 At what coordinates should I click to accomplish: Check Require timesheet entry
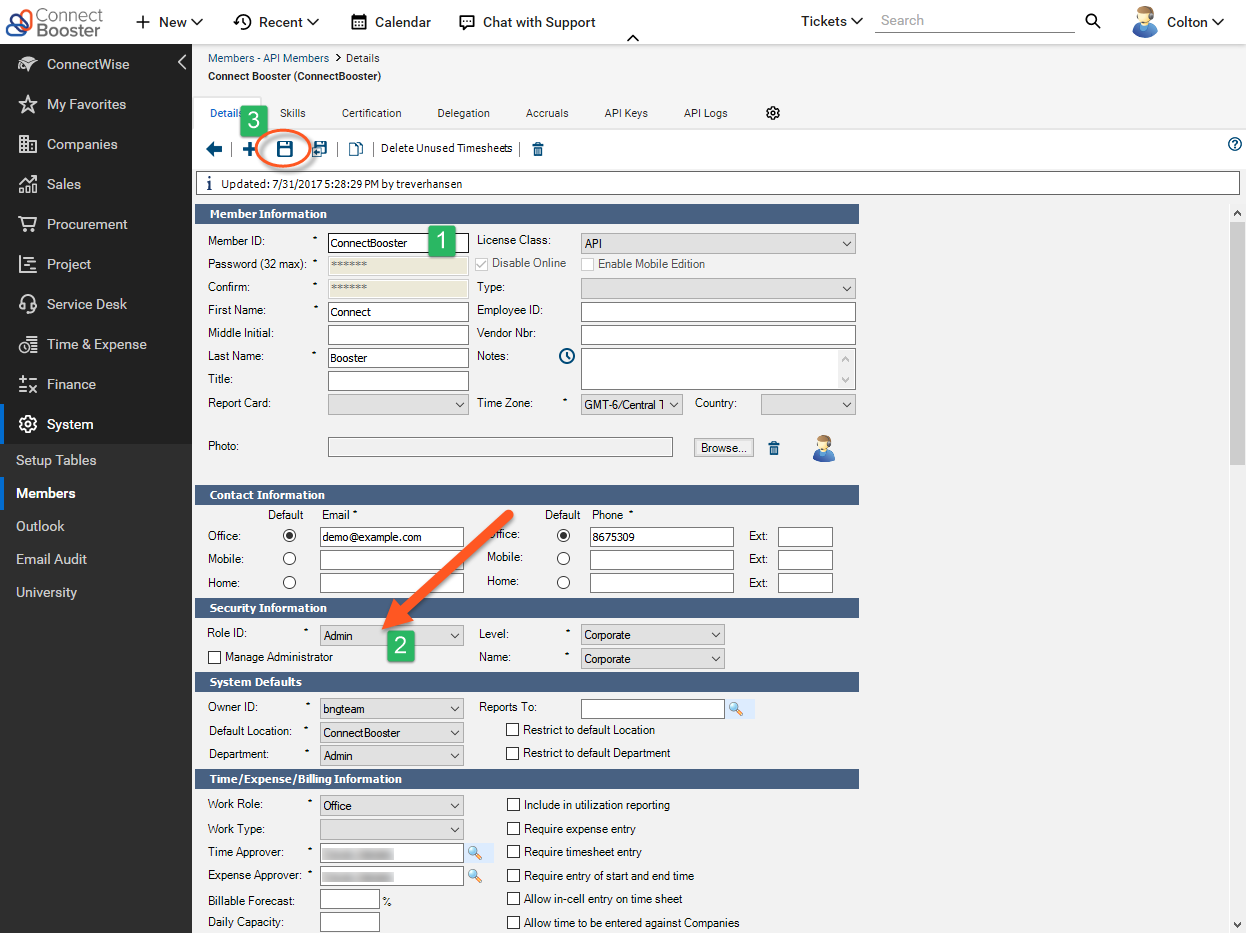pos(514,852)
